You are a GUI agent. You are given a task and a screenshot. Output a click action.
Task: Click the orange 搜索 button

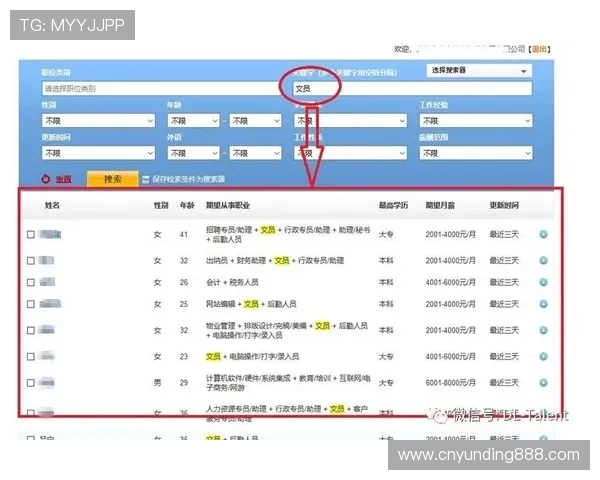click(112, 179)
